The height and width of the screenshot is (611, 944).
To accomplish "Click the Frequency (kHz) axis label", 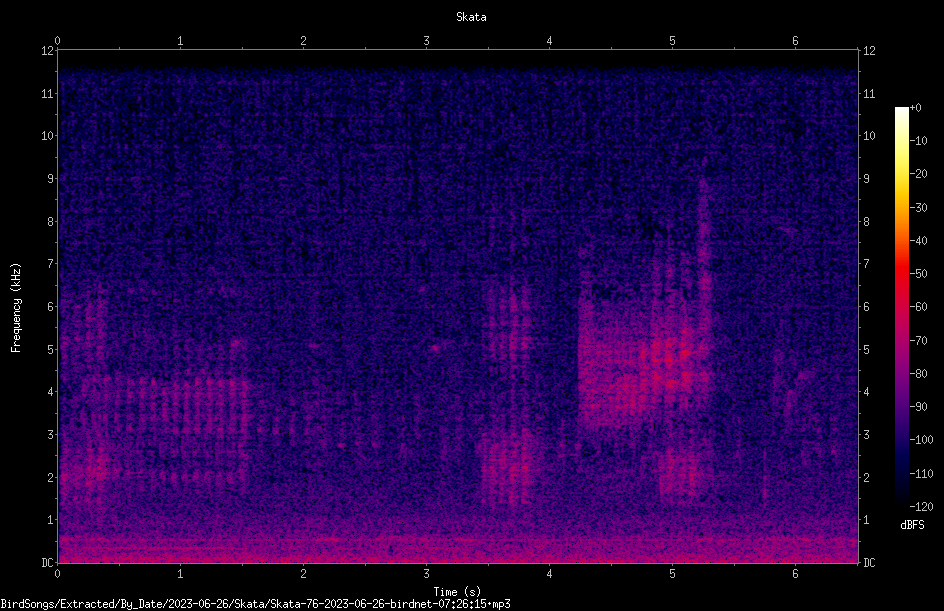I will click(16, 308).
